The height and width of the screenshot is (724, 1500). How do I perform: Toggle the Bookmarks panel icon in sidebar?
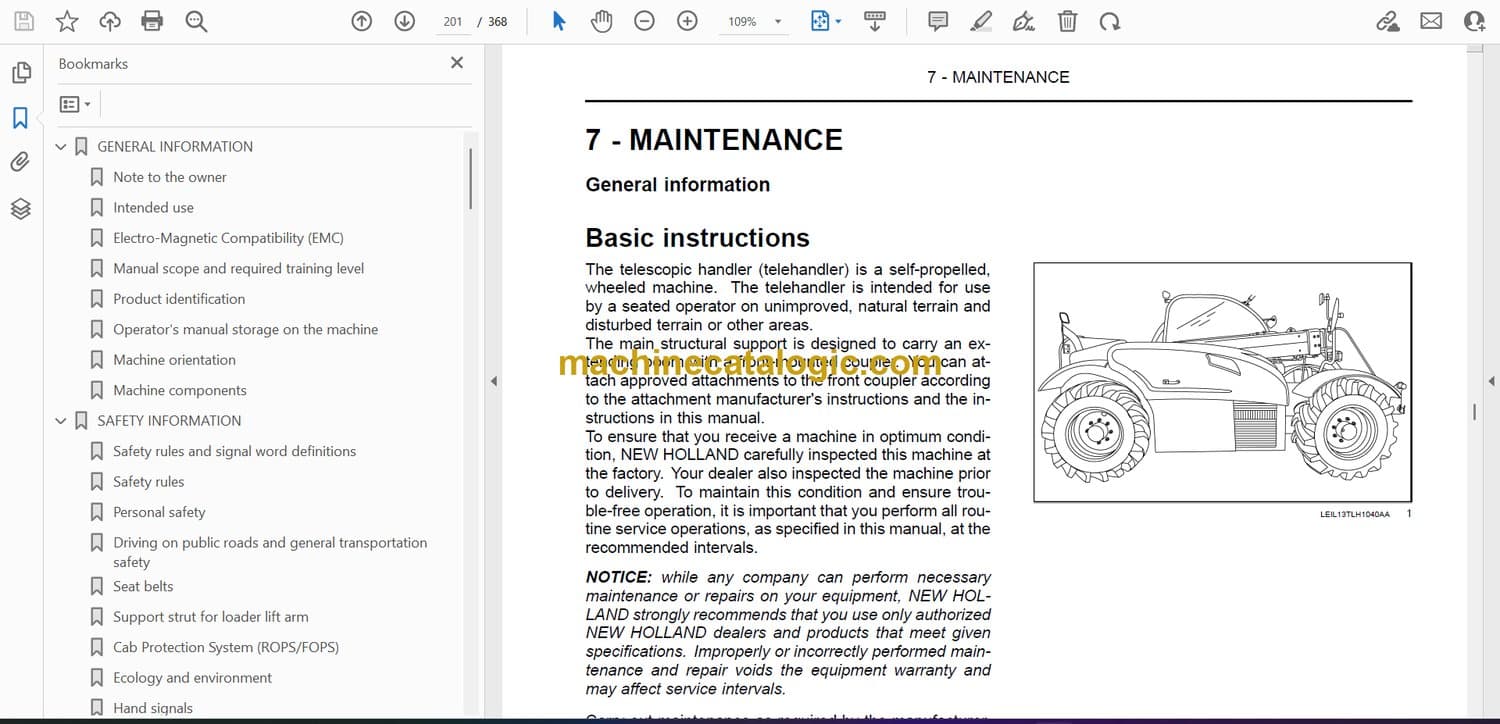click(x=20, y=118)
